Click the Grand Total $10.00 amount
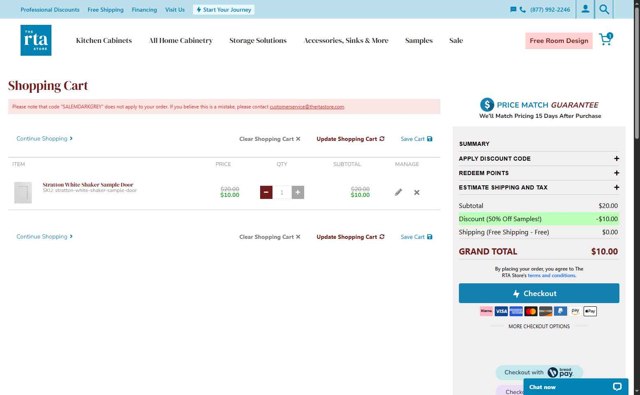Screen dimensions: 640x395 pyautogui.click(x=604, y=251)
